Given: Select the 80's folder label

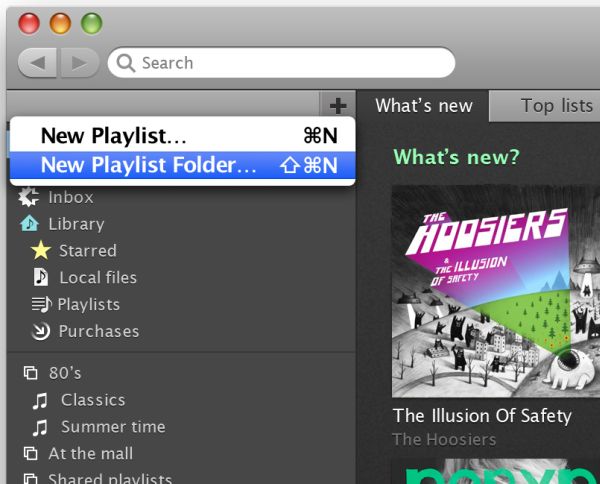Looking at the screenshot, I should click(x=65, y=373).
